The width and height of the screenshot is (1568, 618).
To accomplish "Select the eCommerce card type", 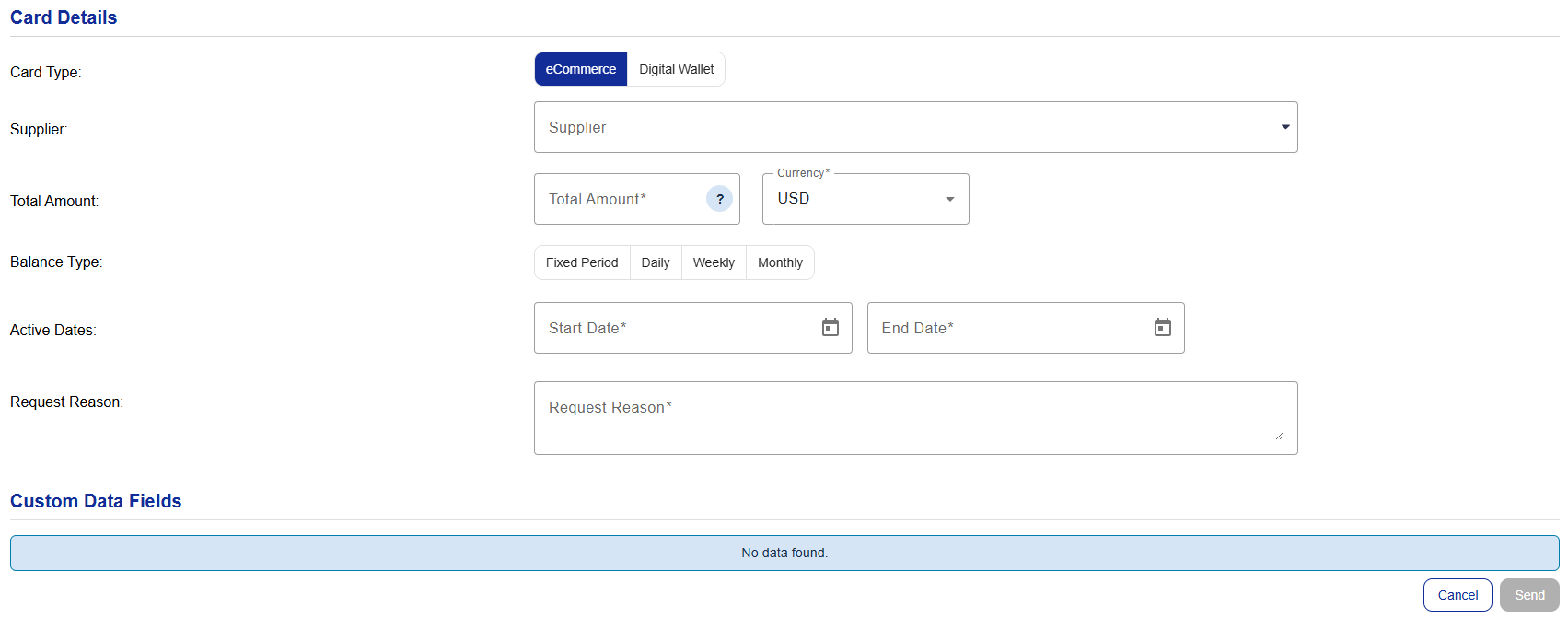I will point(581,69).
